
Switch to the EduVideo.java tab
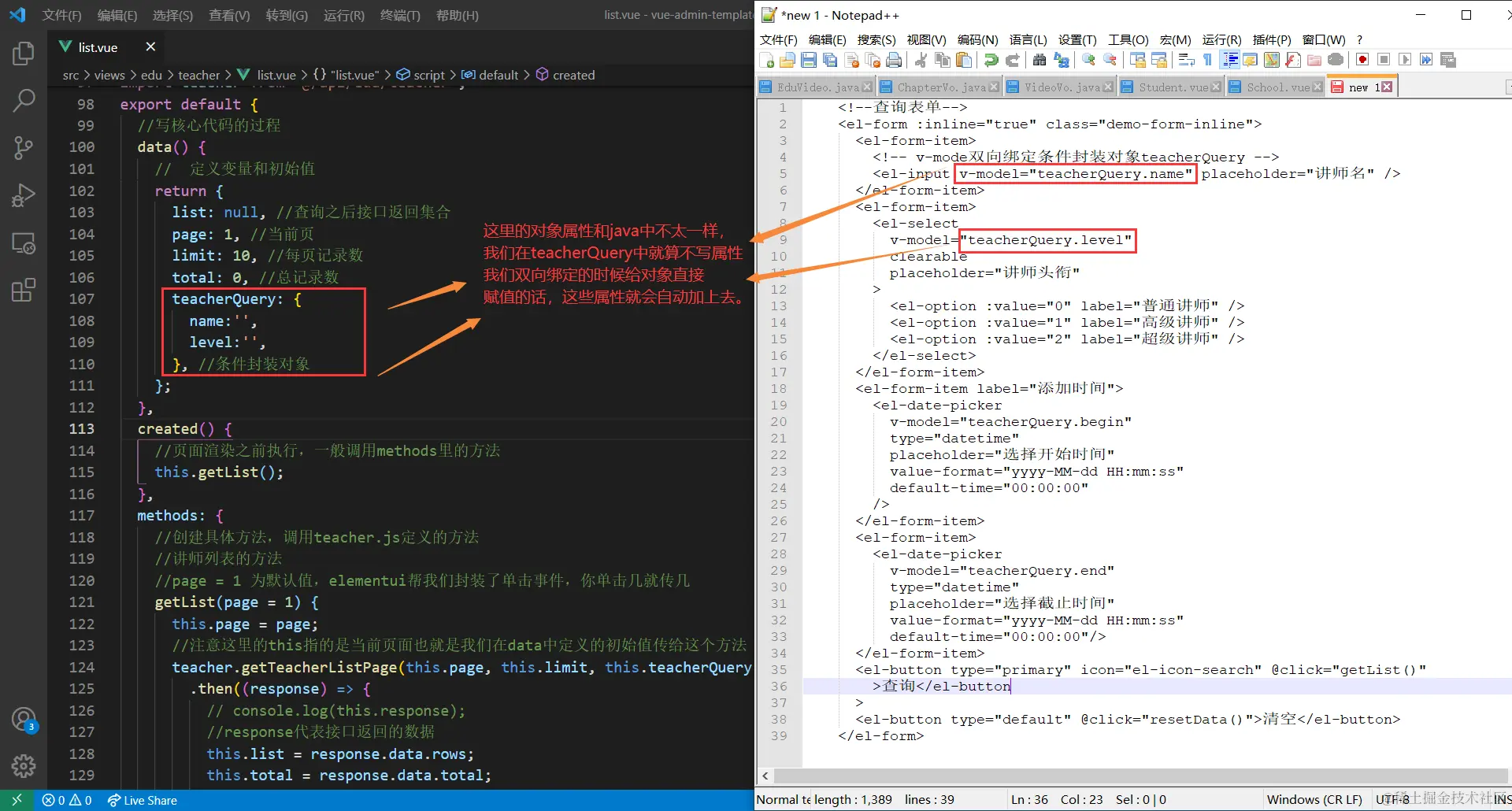(x=816, y=87)
